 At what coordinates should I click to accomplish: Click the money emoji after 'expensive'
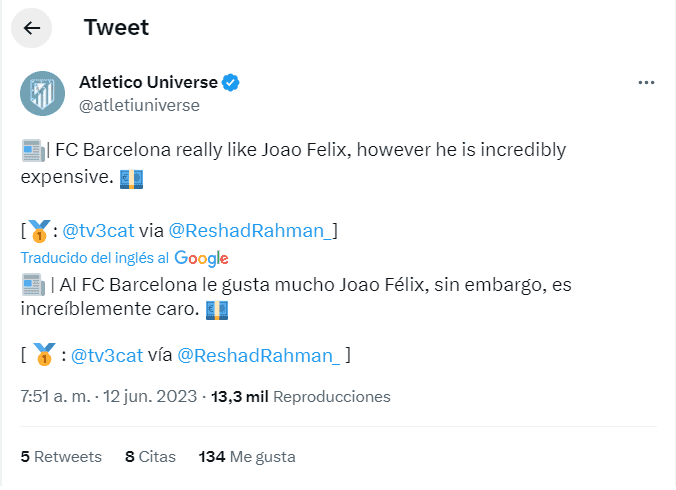131,177
